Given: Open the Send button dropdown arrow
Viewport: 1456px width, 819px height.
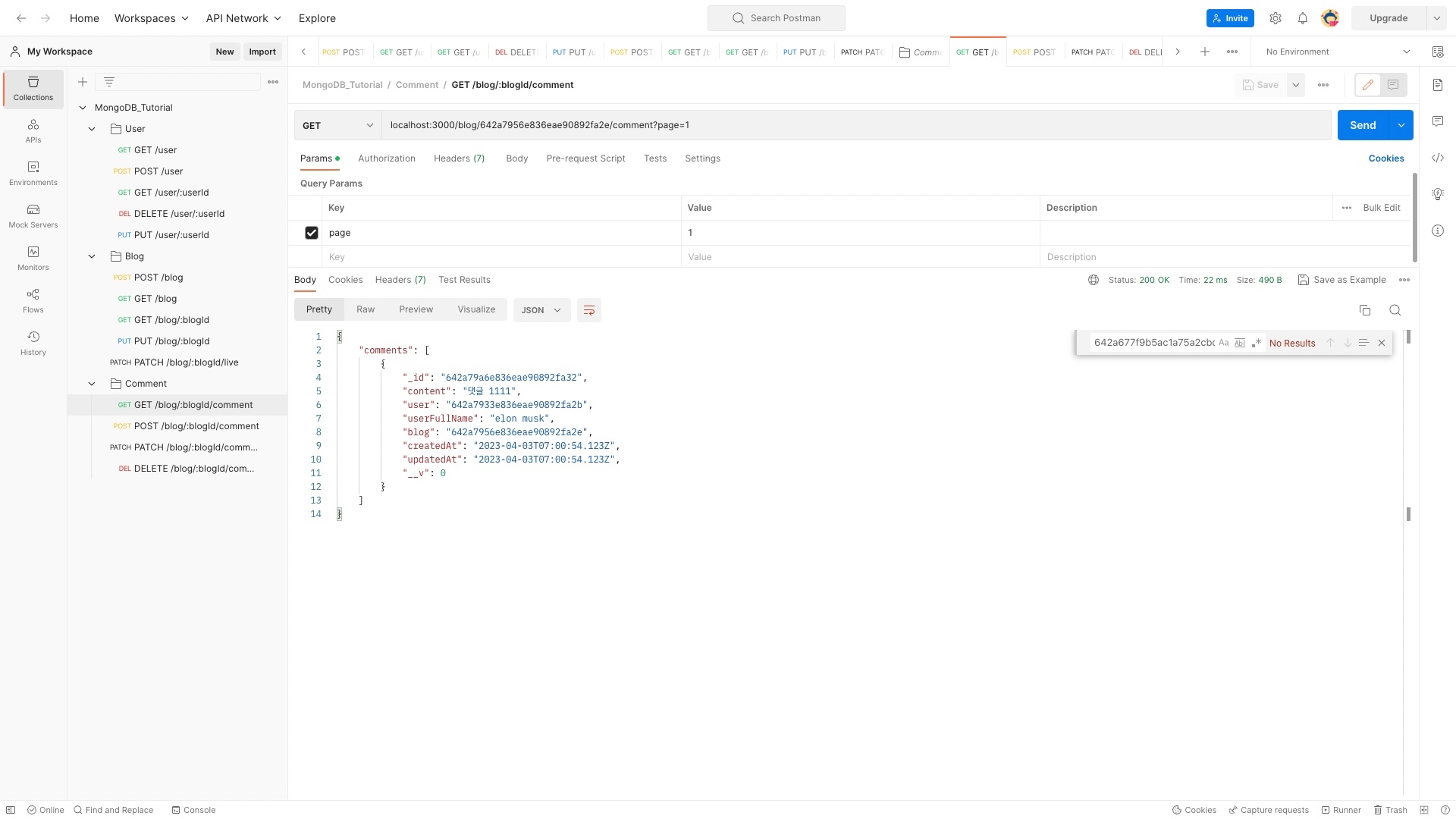Looking at the screenshot, I should click(1401, 125).
